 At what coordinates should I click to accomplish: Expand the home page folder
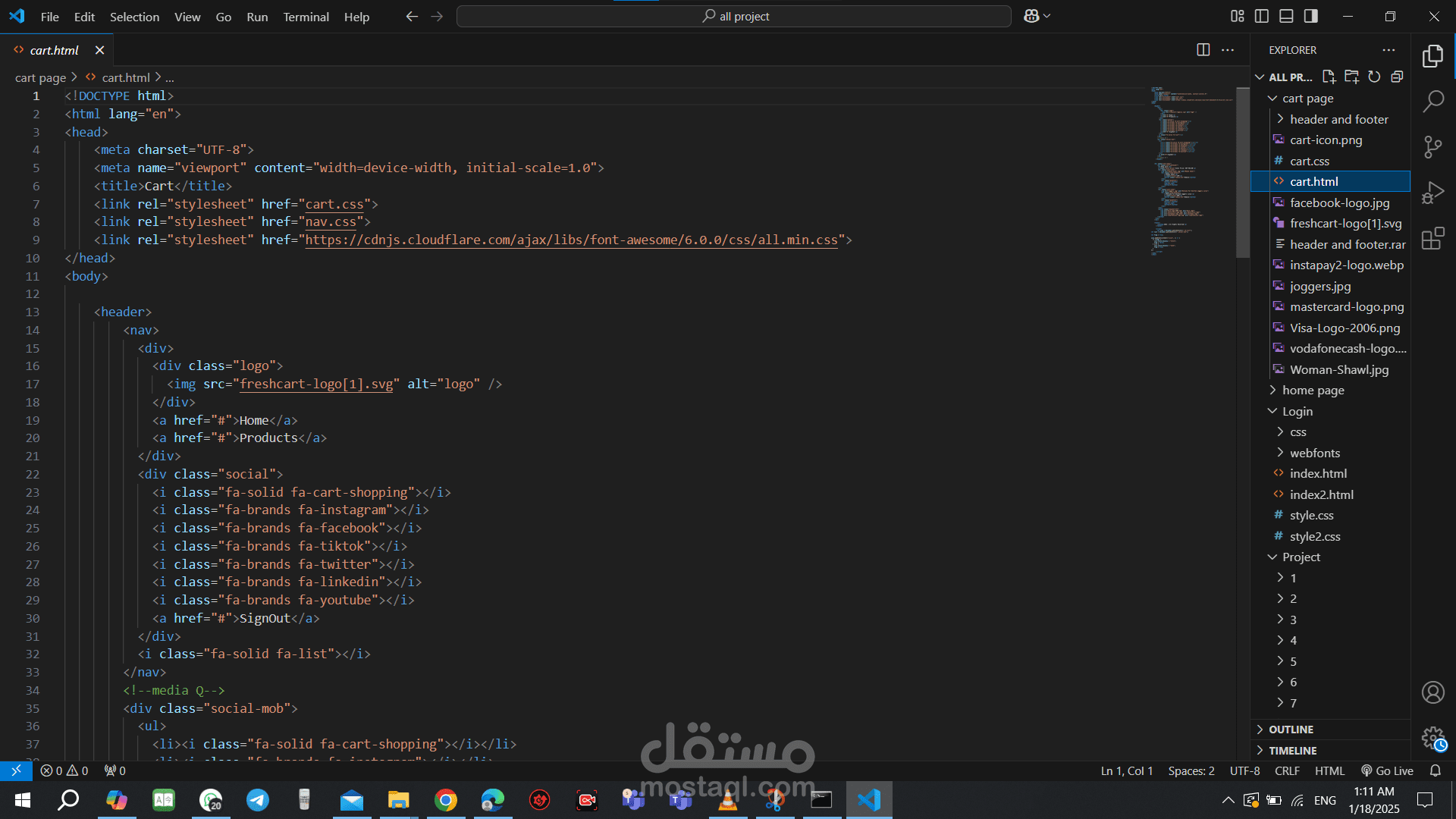coord(1313,391)
